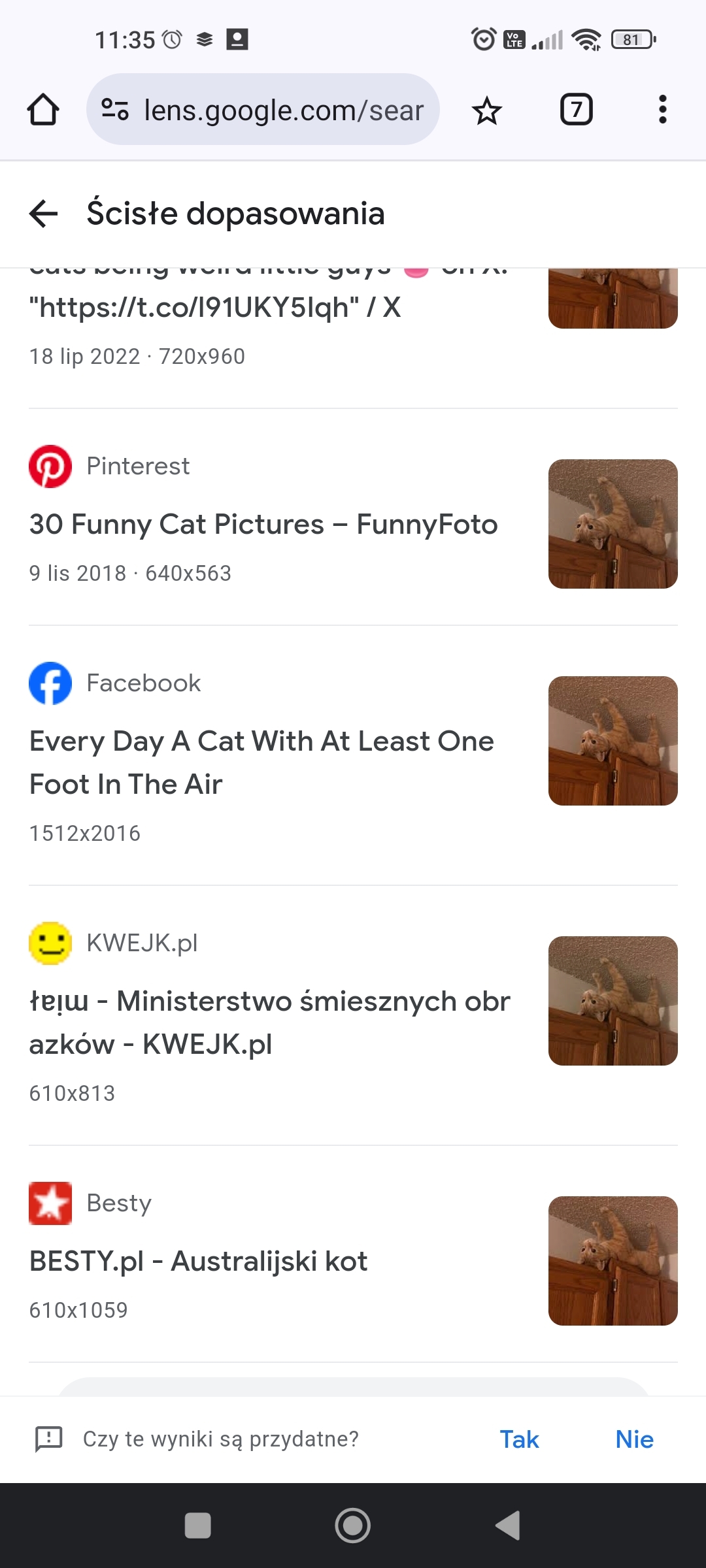Tap the KWEJK.pl smiley icon

(50, 943)
